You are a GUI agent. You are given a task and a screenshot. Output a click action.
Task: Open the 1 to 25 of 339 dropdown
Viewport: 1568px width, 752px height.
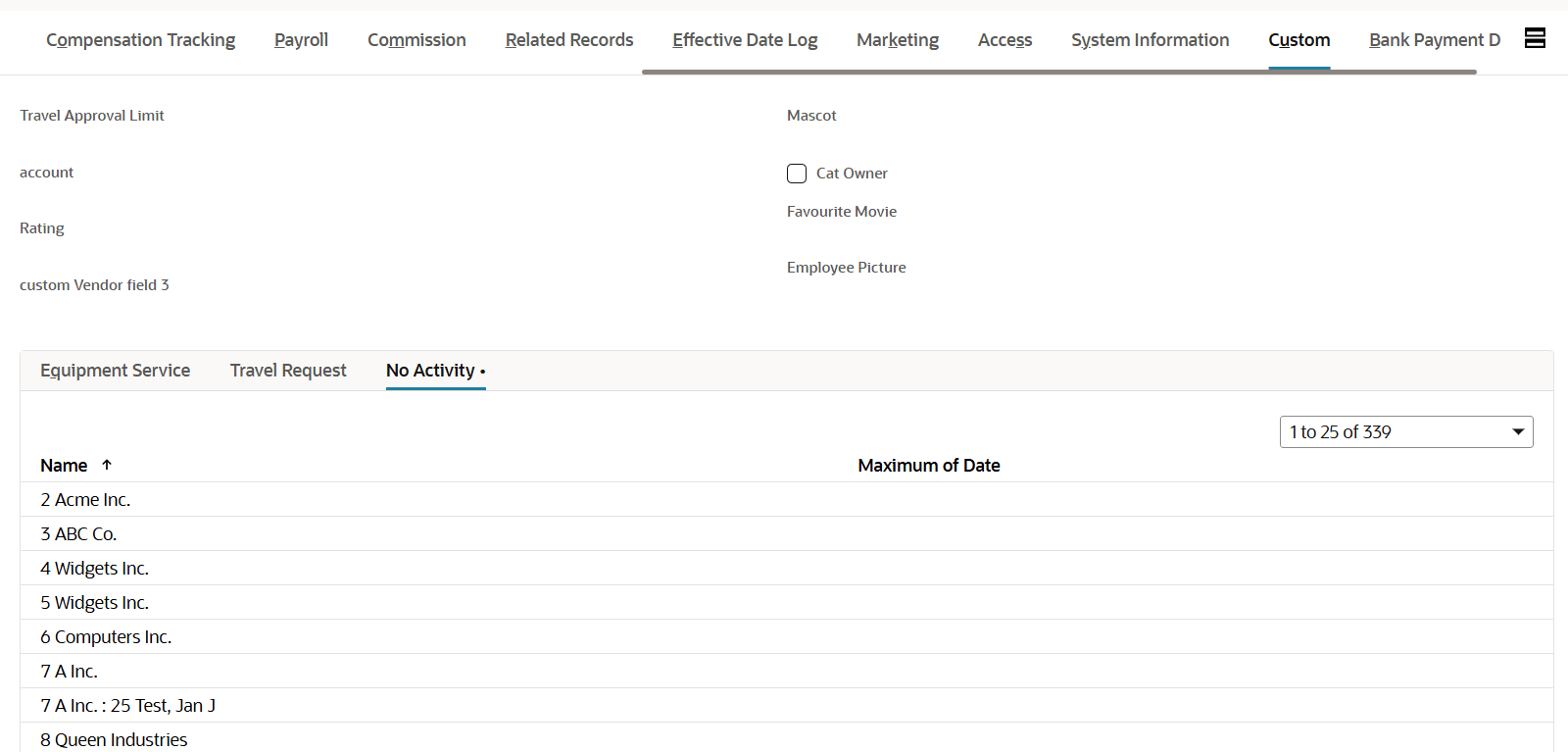1406,432
